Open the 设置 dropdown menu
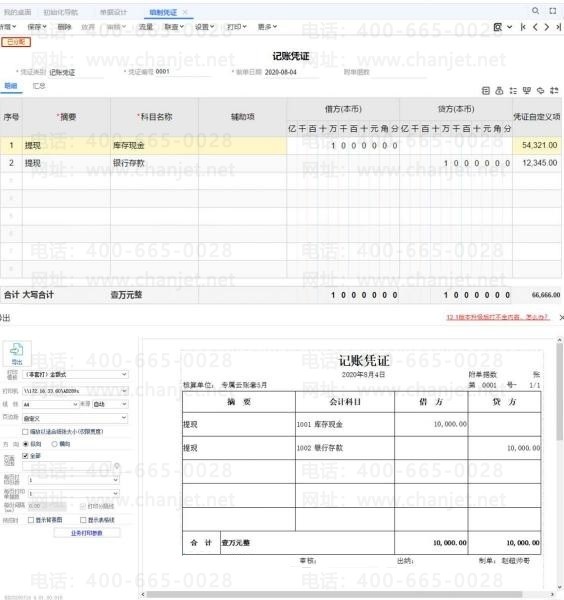Image resolution: width=564 pixels, height=600 pixels. pos(205,27)
